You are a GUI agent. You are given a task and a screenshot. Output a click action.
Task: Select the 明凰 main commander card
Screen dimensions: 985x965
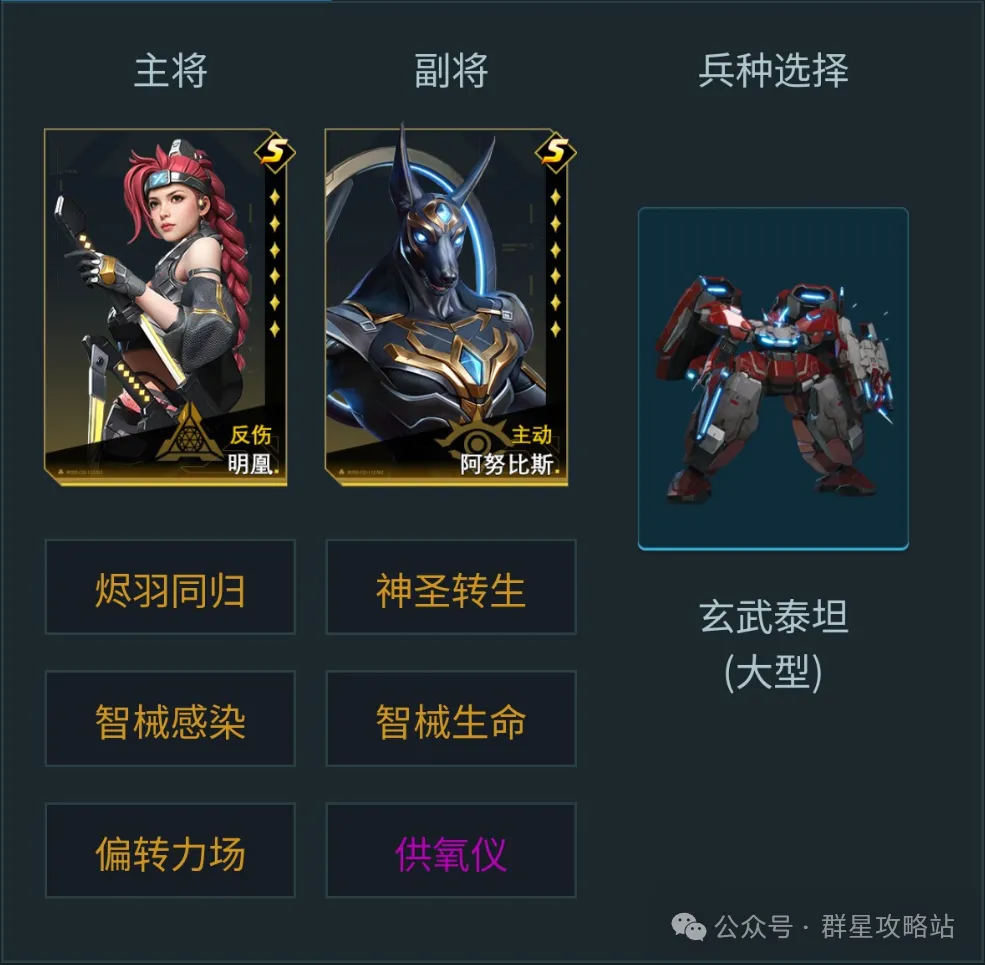tap(166, 307)
